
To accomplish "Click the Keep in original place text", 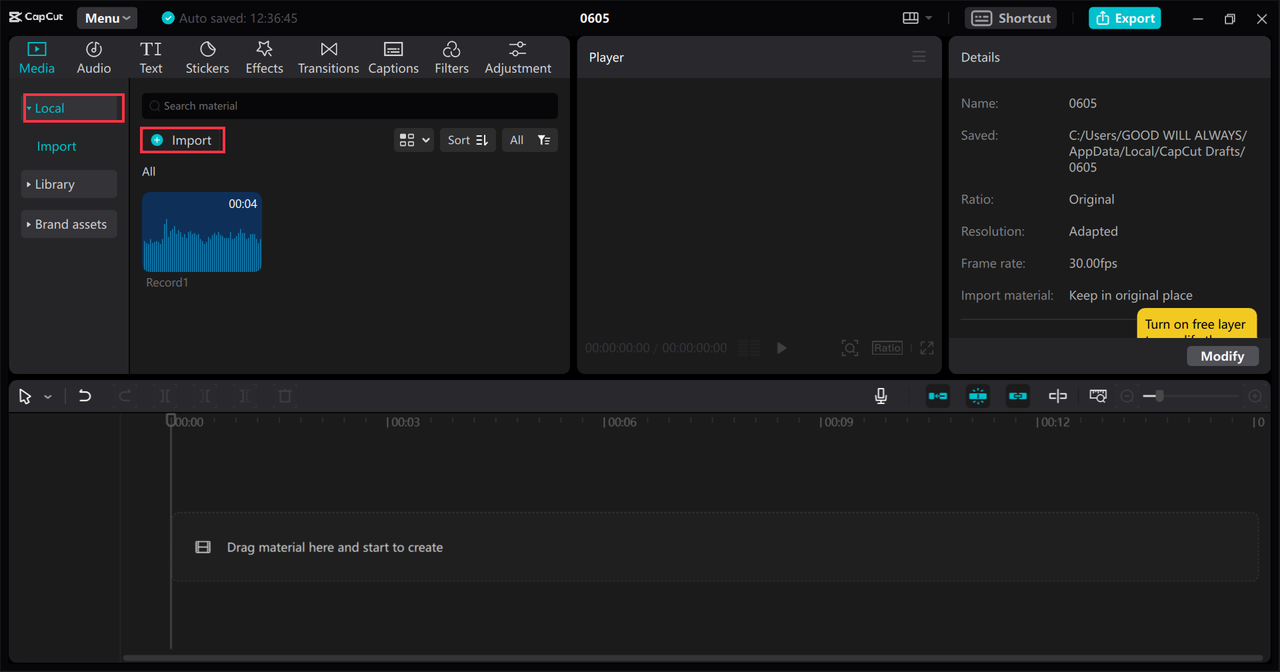I will click(1130, 295).
